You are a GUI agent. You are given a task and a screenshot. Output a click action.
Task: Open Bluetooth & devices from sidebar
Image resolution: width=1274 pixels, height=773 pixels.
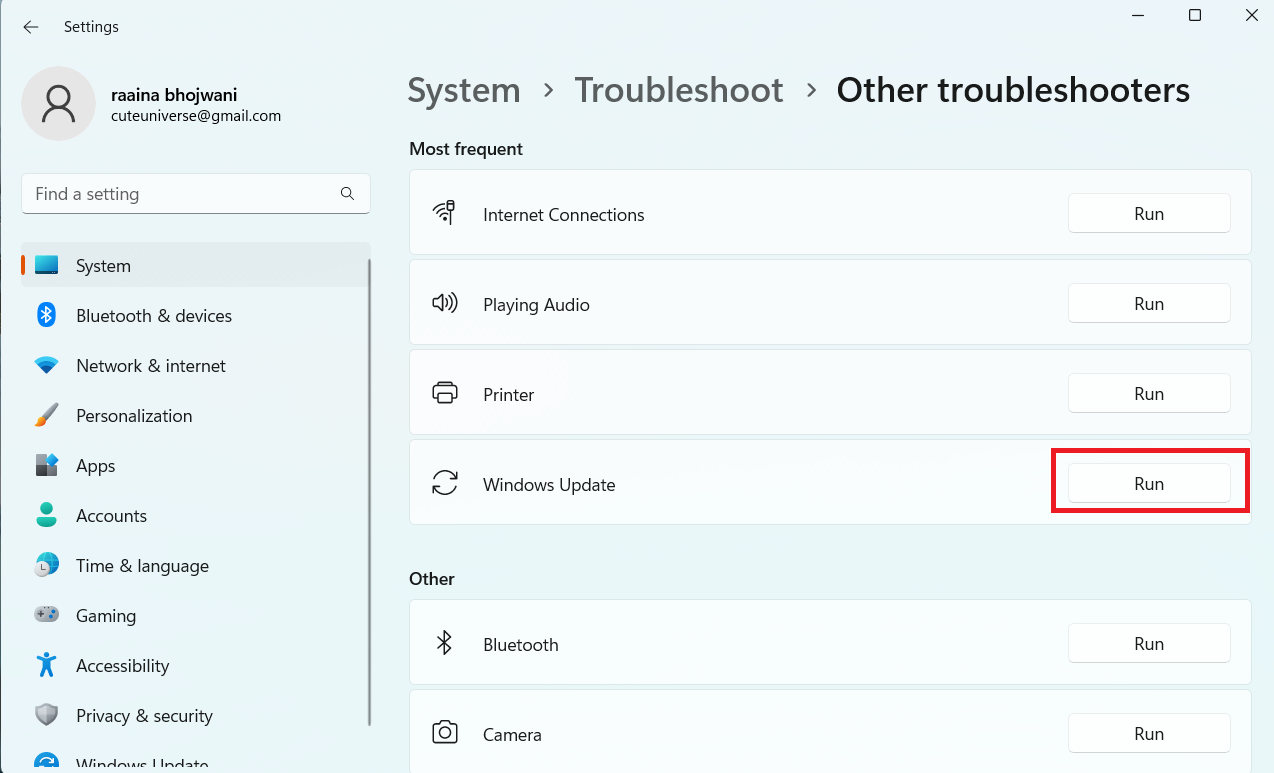[x=153, y=316]
